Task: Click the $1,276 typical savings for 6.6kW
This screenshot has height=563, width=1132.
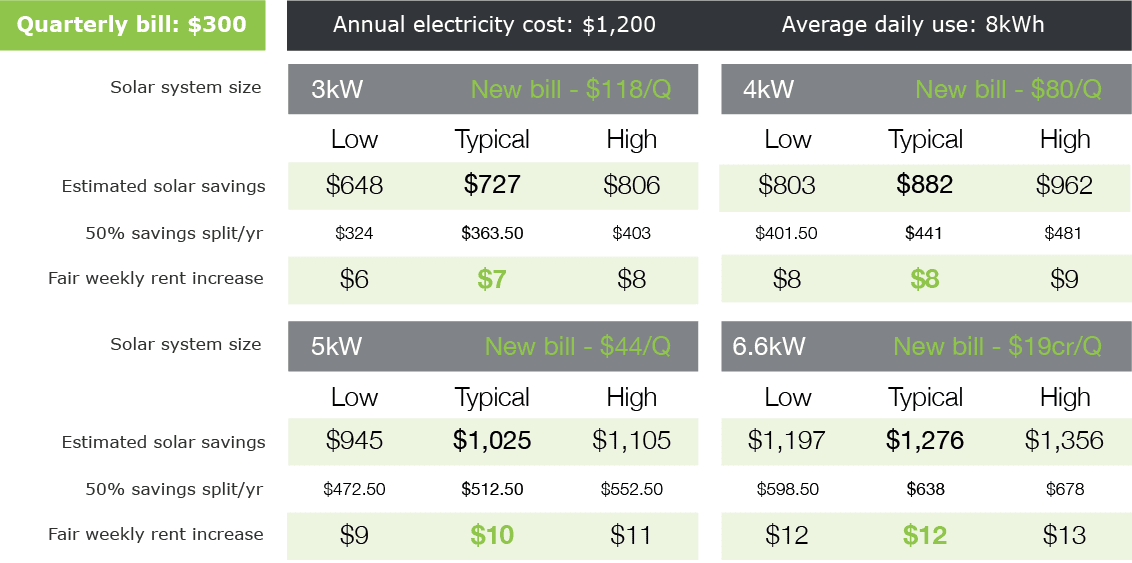Action: [x=925, y=441]
